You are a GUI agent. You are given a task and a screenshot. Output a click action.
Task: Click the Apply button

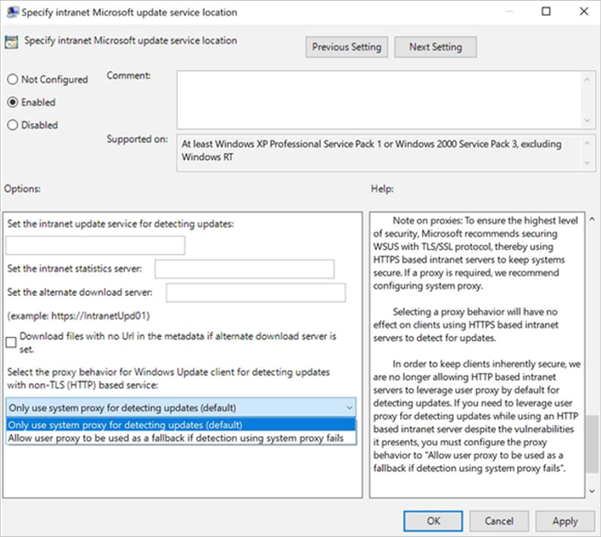click(565, 521)
